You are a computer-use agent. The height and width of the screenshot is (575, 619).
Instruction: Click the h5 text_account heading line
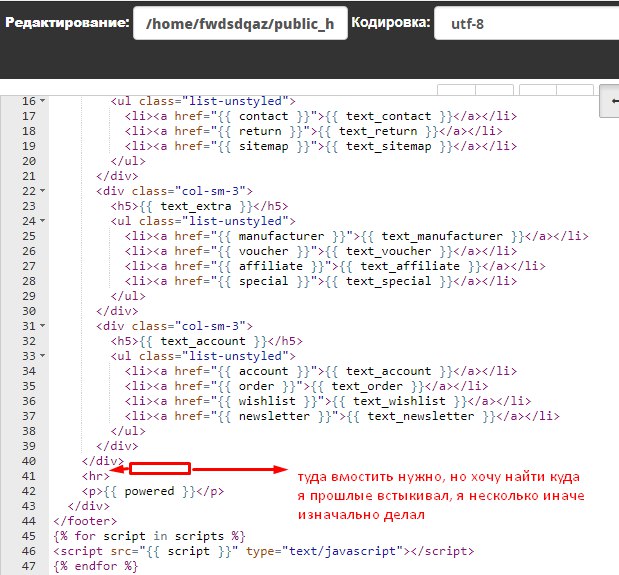[206, 341]
